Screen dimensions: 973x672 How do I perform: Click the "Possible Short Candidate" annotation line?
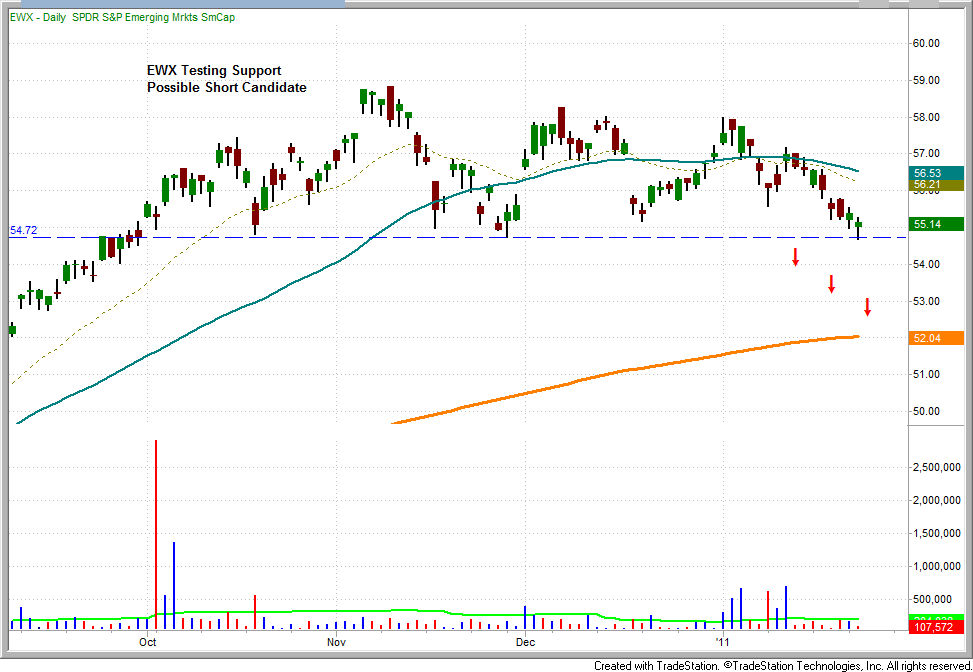coord(226,87)
